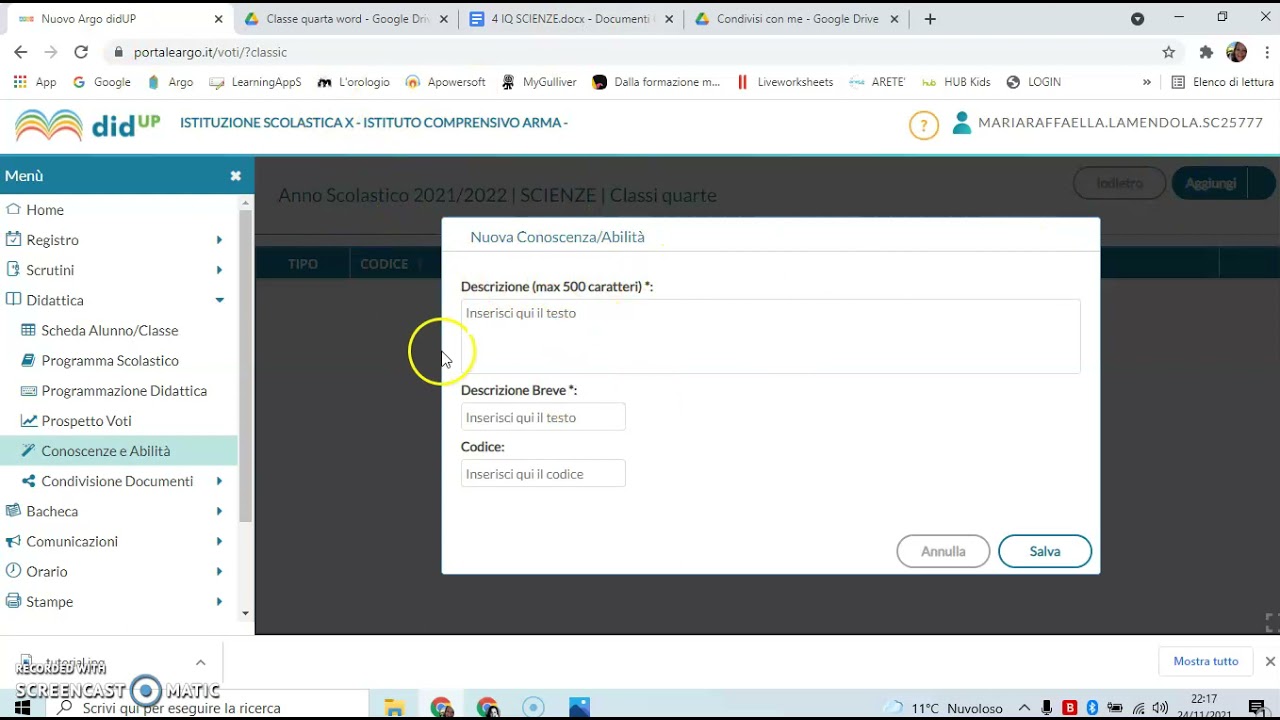Viewport: 1280px width, 720px height.
Task: Click the Prospetto Voti chart icon
Action: tap(28, 421)
